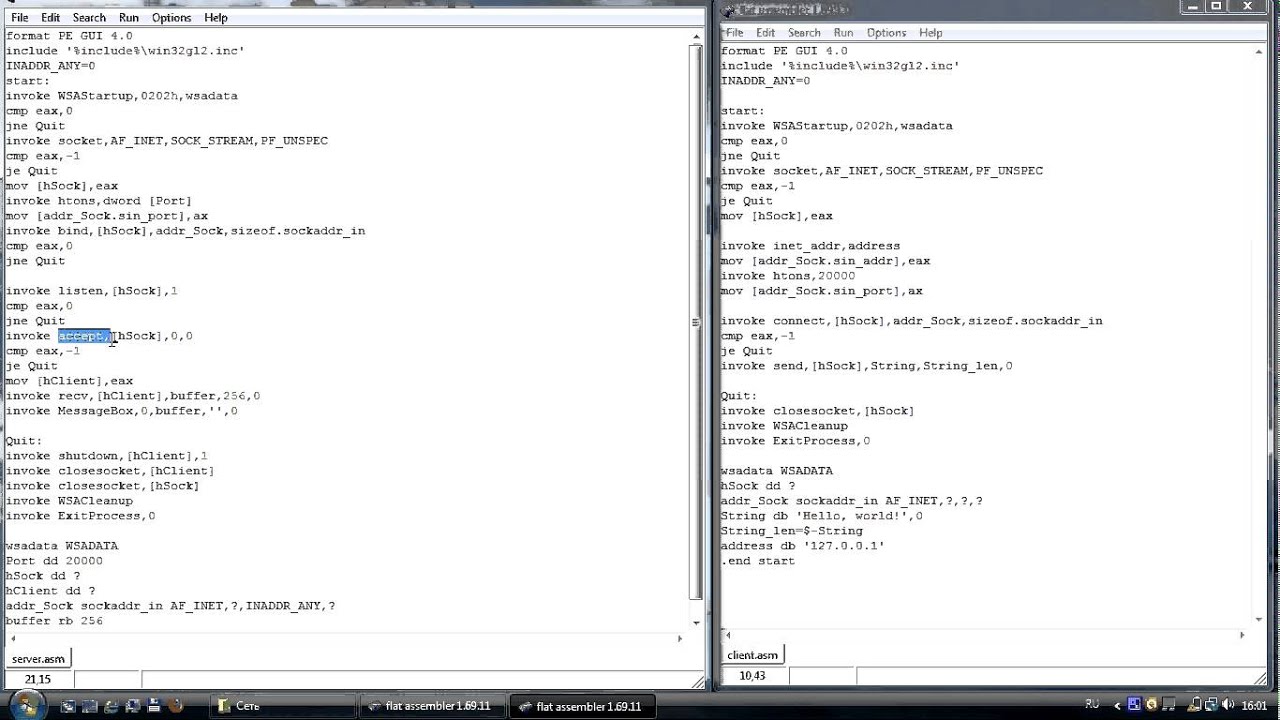
Task: Switch to the Сеть taskbar window
Action: tap(283, 706)
